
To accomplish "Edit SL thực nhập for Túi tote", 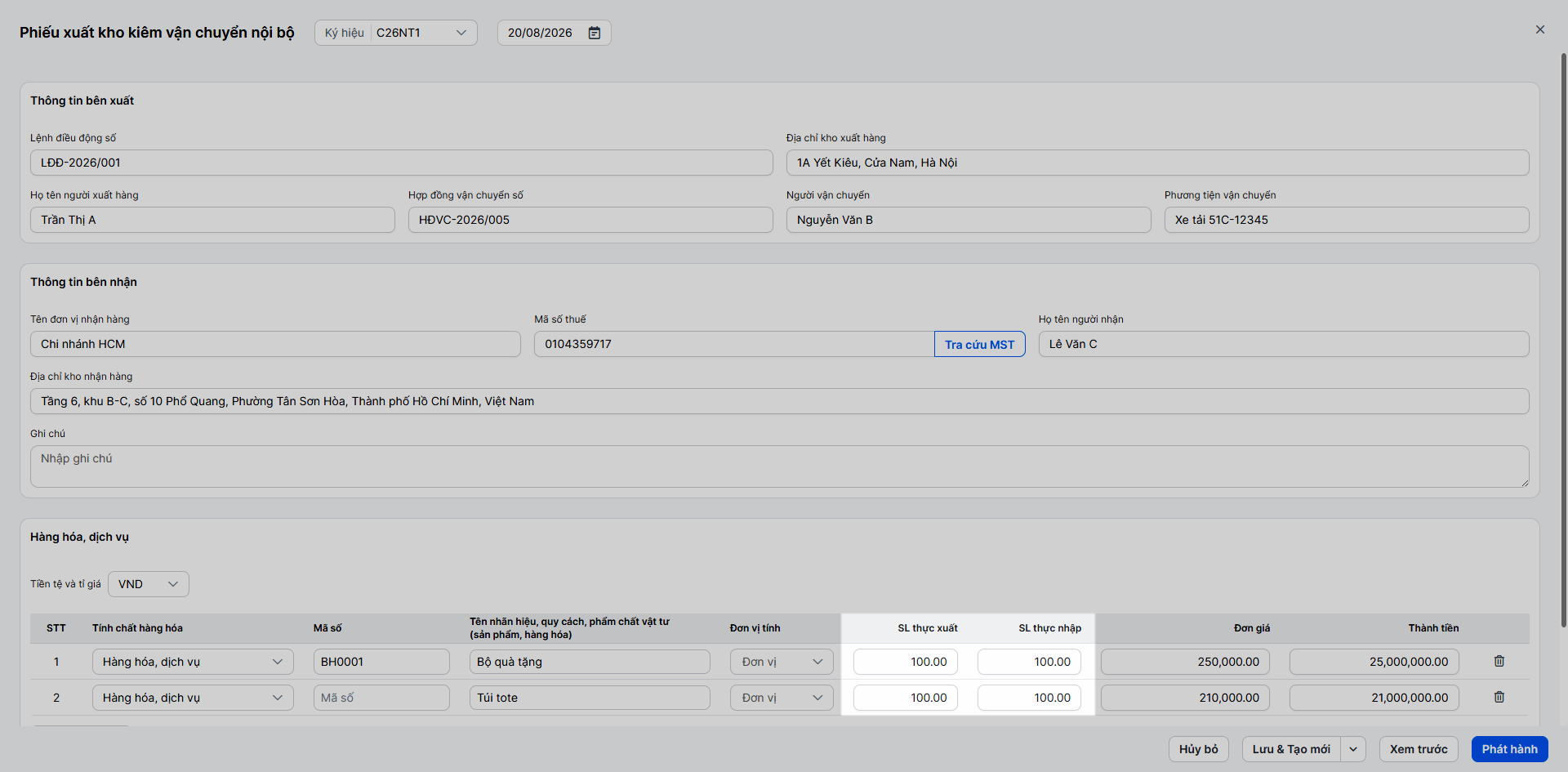I will (x=1029, y=698).
